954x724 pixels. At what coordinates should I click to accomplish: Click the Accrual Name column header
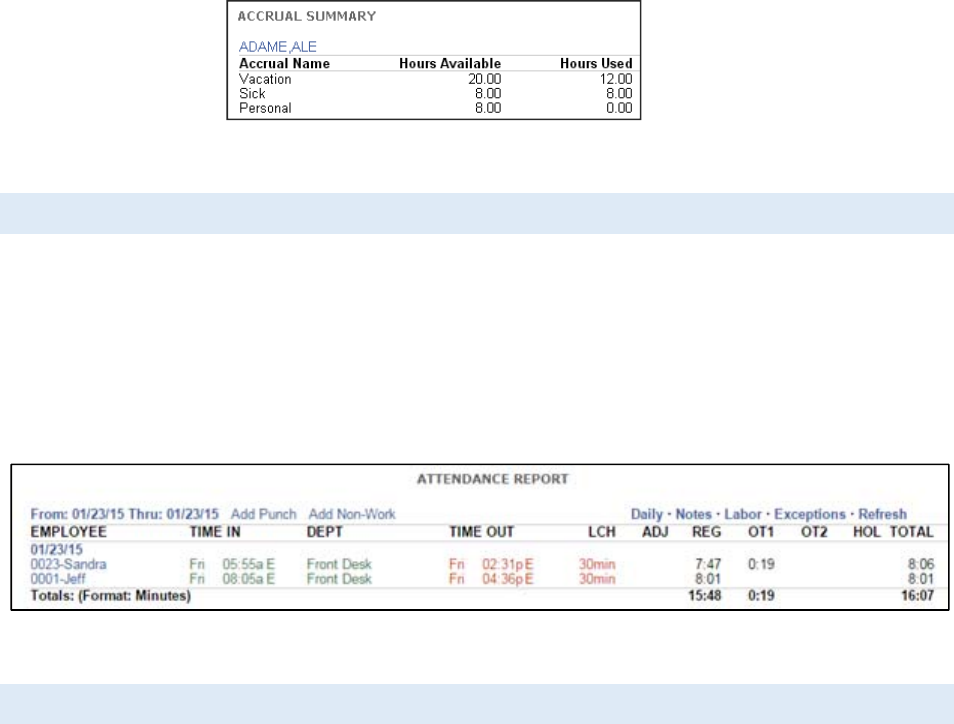tap(284, 63)
